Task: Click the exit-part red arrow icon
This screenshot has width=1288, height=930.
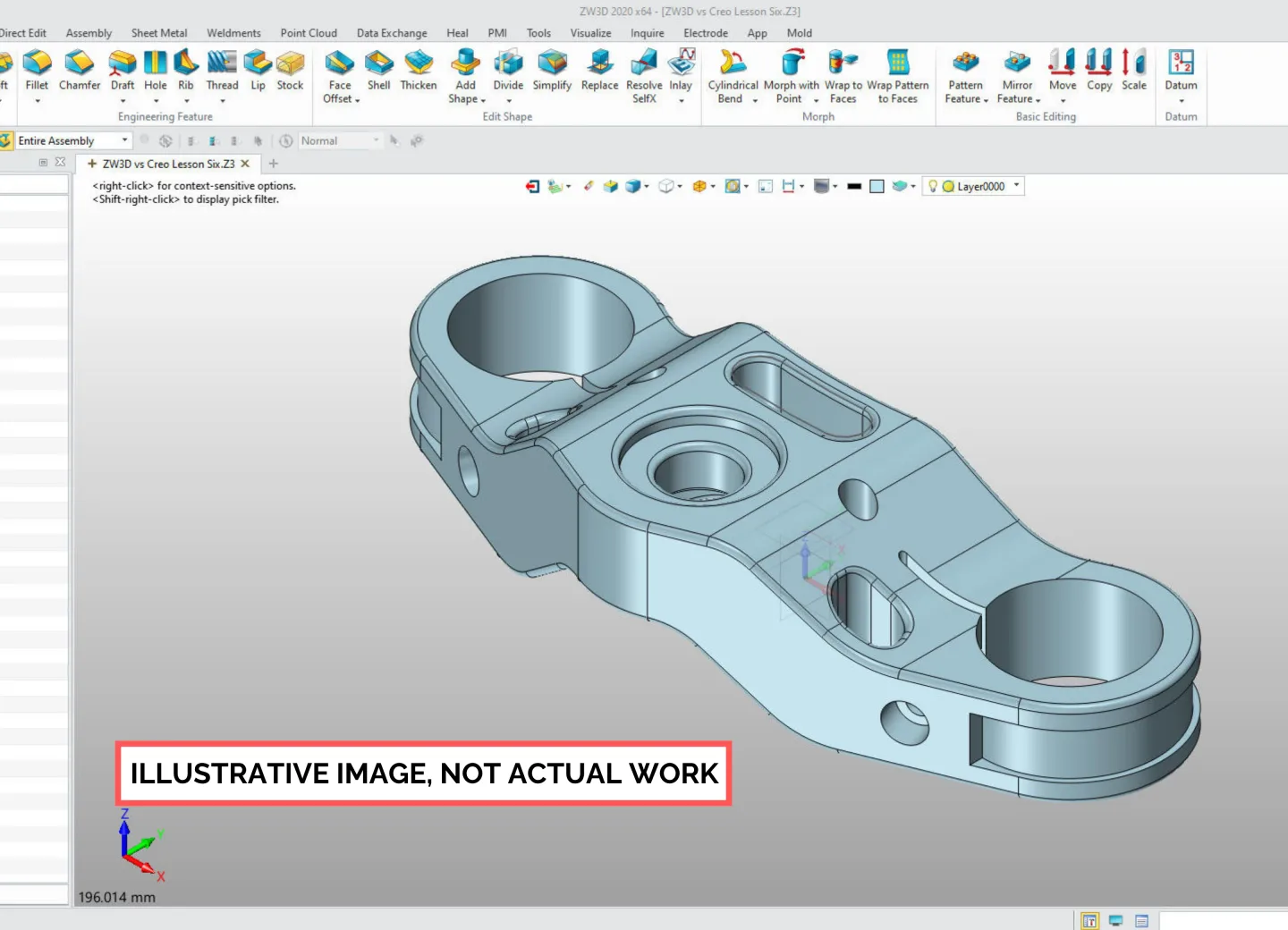Action: tap(532, 186)
